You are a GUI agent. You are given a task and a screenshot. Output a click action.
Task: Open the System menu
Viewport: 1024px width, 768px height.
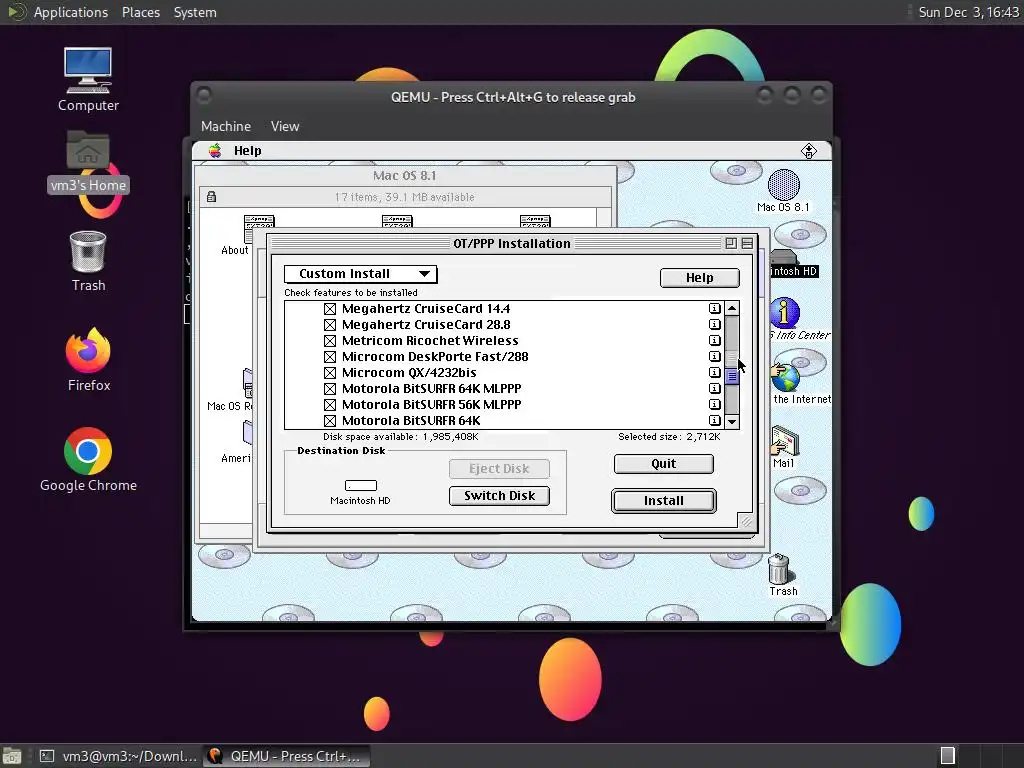195,12
